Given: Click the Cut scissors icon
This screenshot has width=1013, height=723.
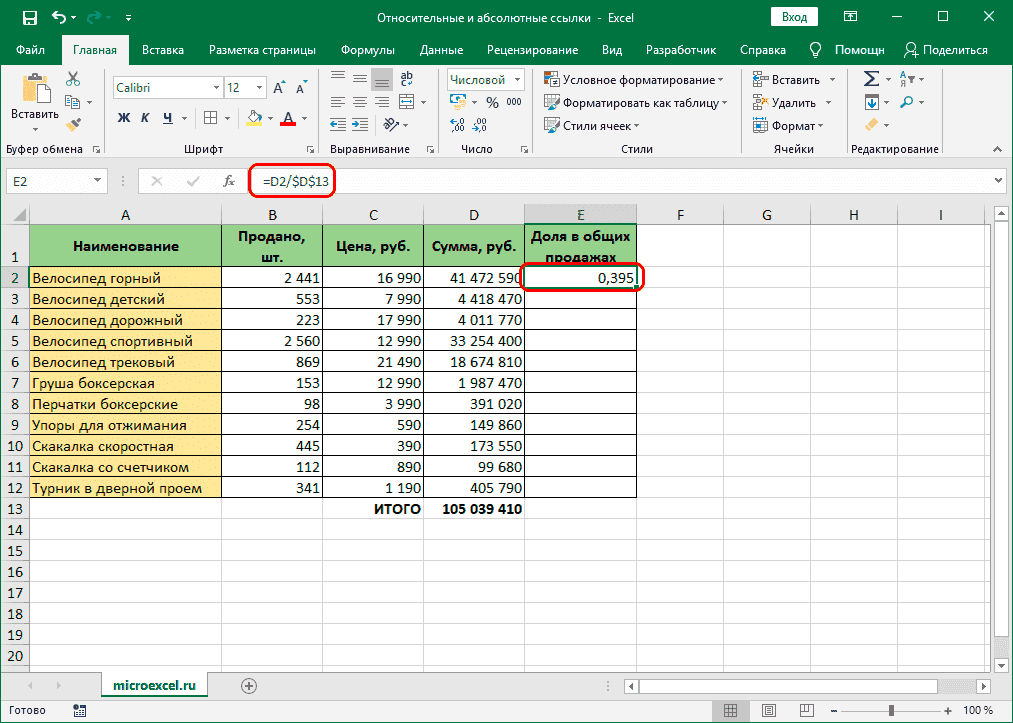Looking at the screenshot, I should pyautogui.click(x=73, y=80).
